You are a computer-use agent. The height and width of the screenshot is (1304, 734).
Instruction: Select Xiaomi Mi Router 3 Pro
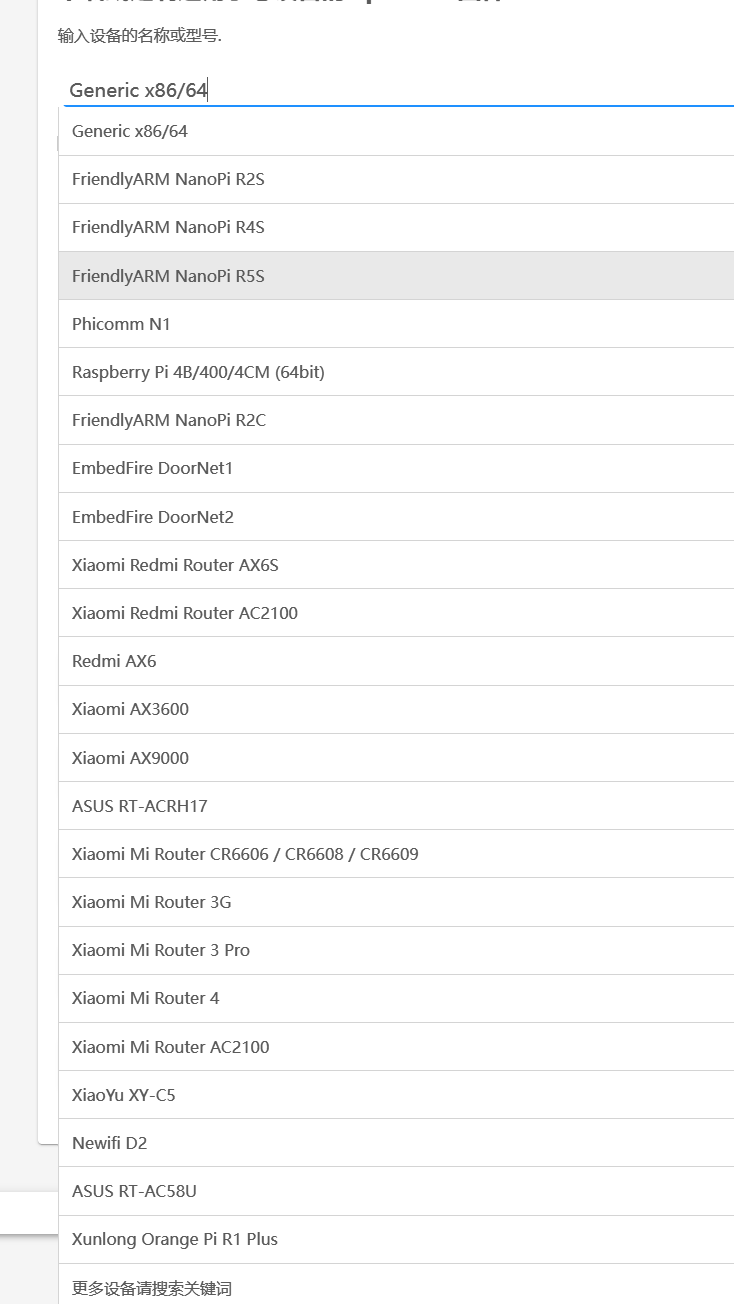(x=161, y=950)
